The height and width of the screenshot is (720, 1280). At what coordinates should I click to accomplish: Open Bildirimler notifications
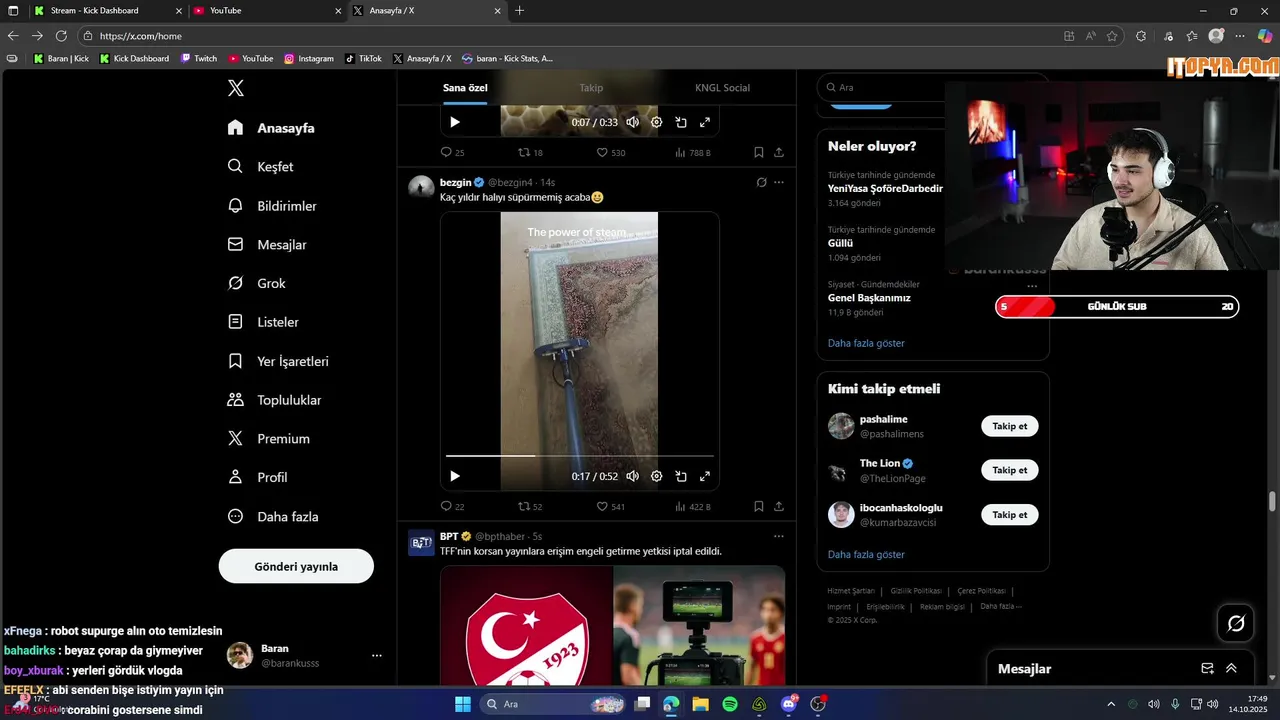pyautogui.click(x=272, y=206)
